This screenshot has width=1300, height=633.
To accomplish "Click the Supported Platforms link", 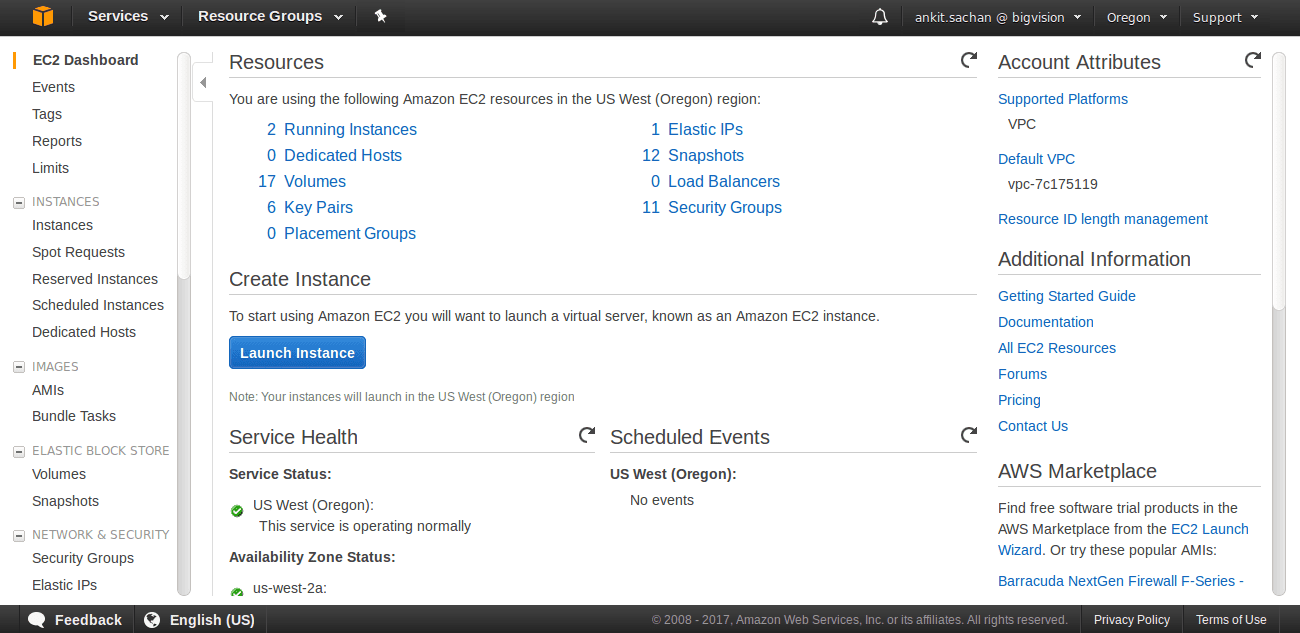I will [x=1063, y=99].
